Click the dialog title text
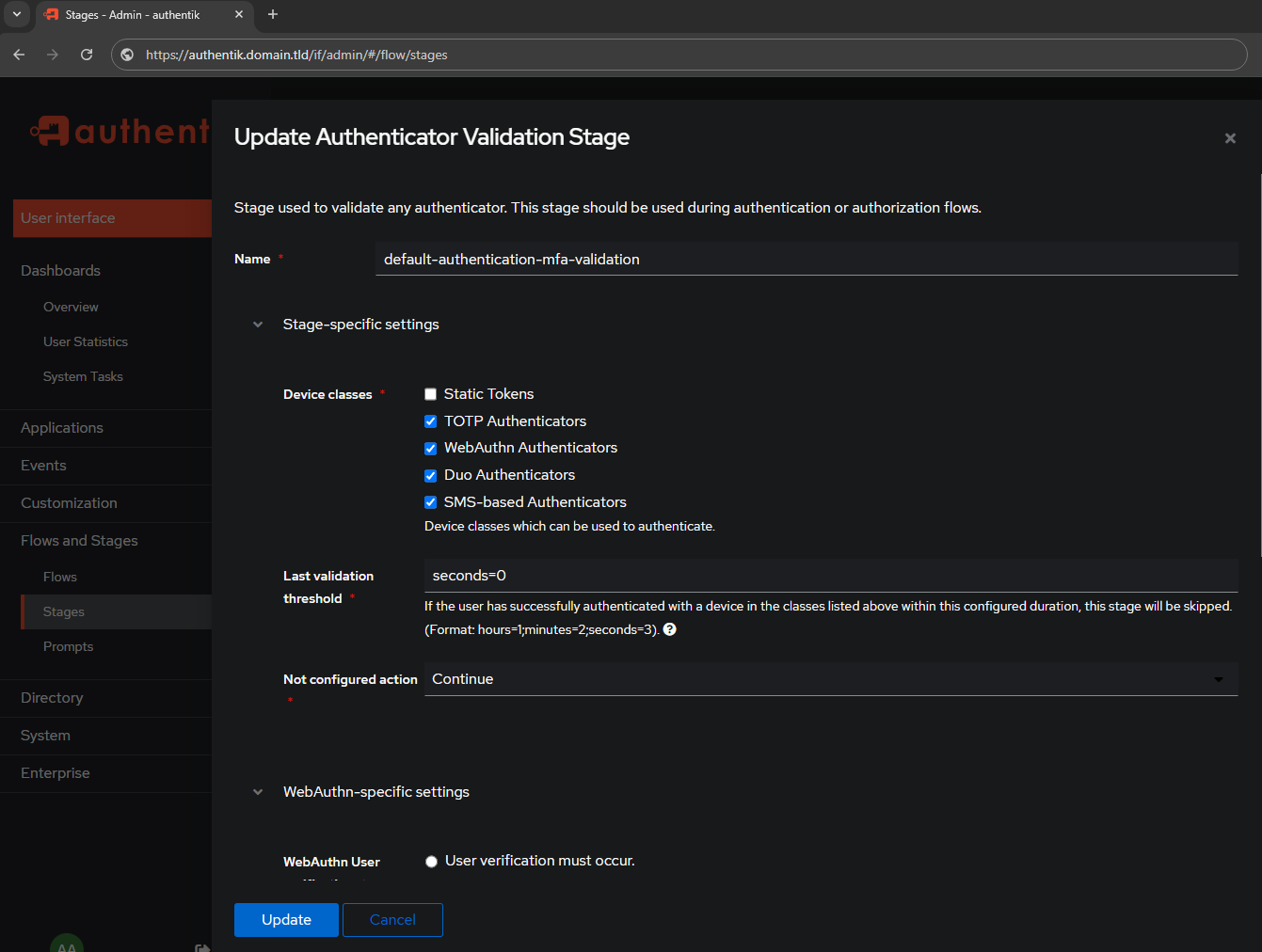 (x=432, y=137)
